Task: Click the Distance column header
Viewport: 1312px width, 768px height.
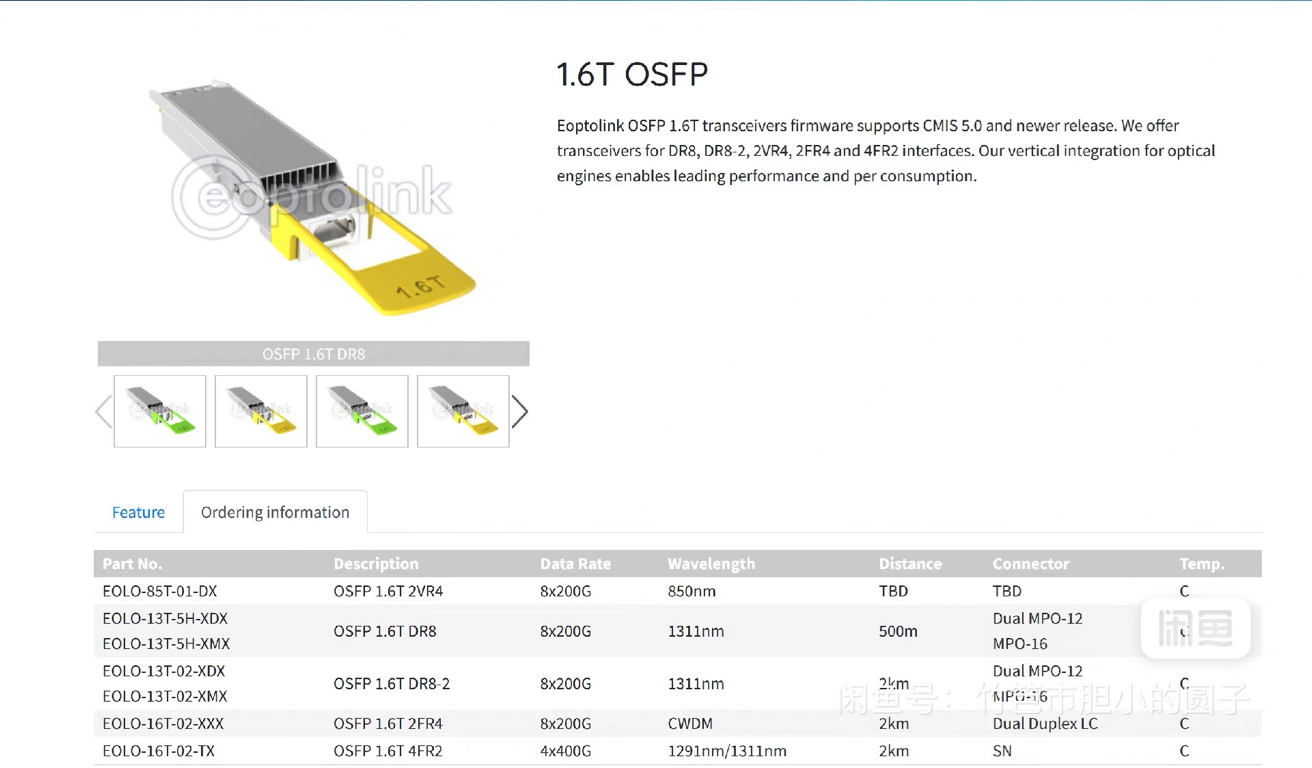Action: [x=910, y=564]
